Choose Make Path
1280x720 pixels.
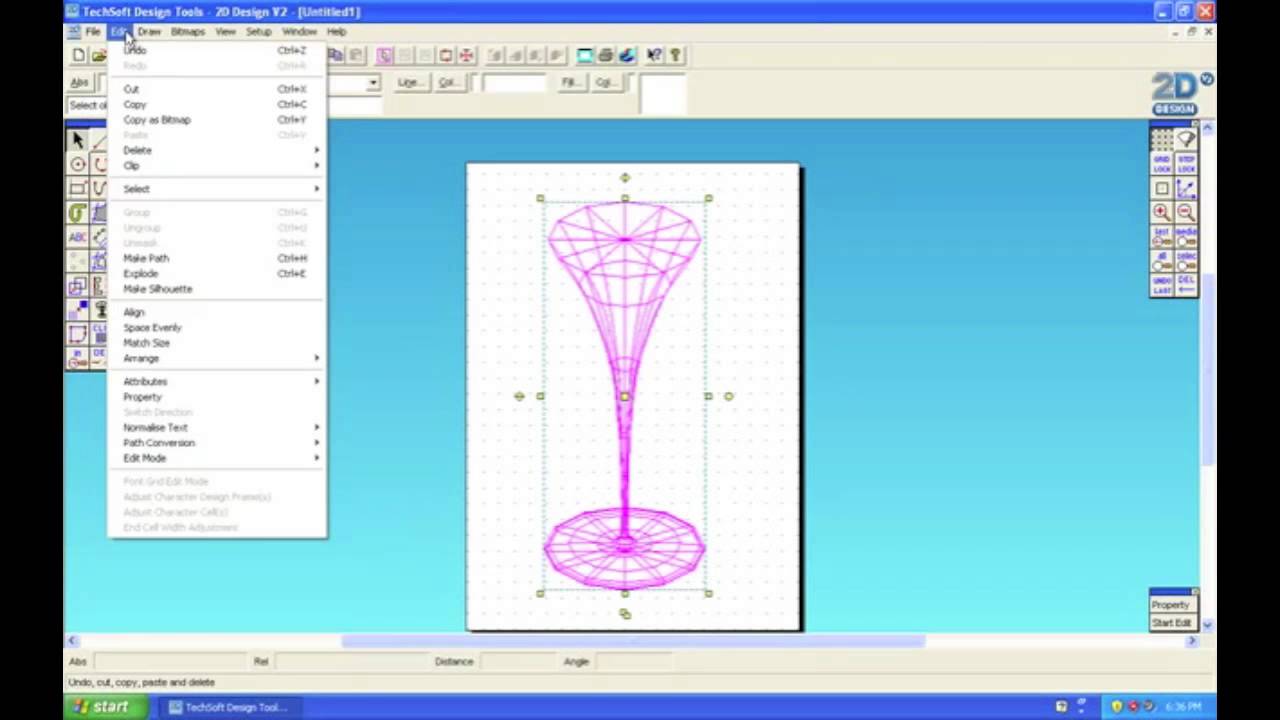tap(216, 258)
